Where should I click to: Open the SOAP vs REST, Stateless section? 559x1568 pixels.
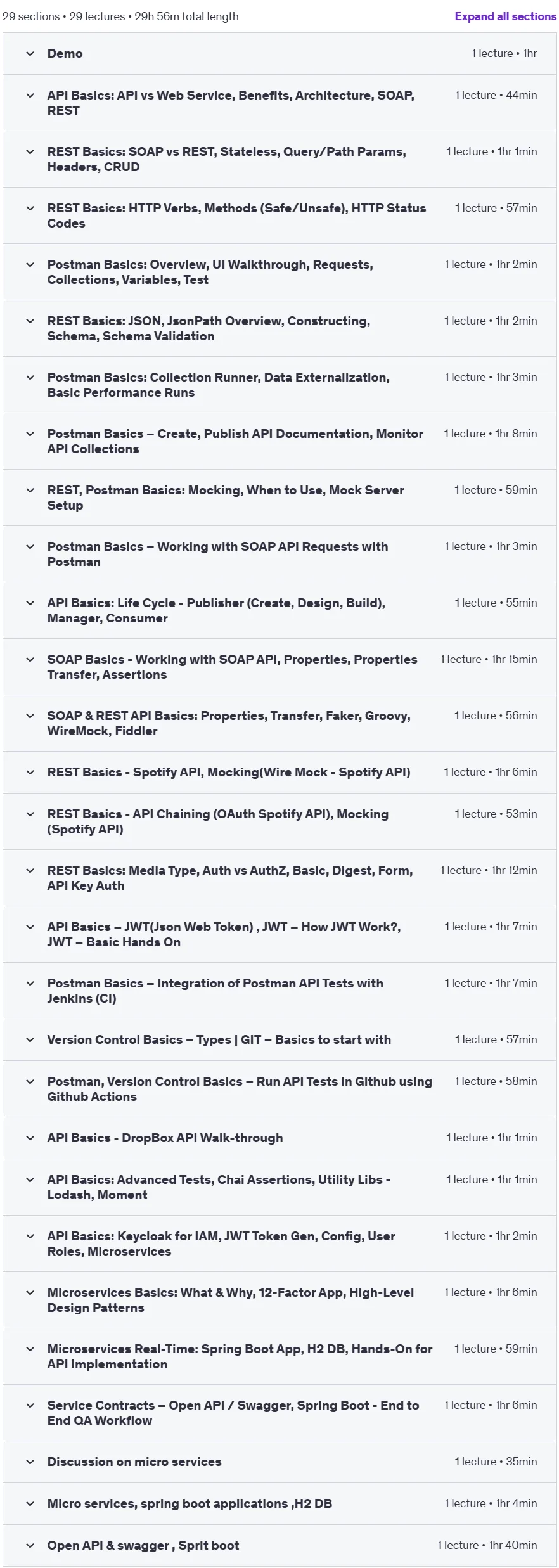pyautogui.click(x=279, y=159)
